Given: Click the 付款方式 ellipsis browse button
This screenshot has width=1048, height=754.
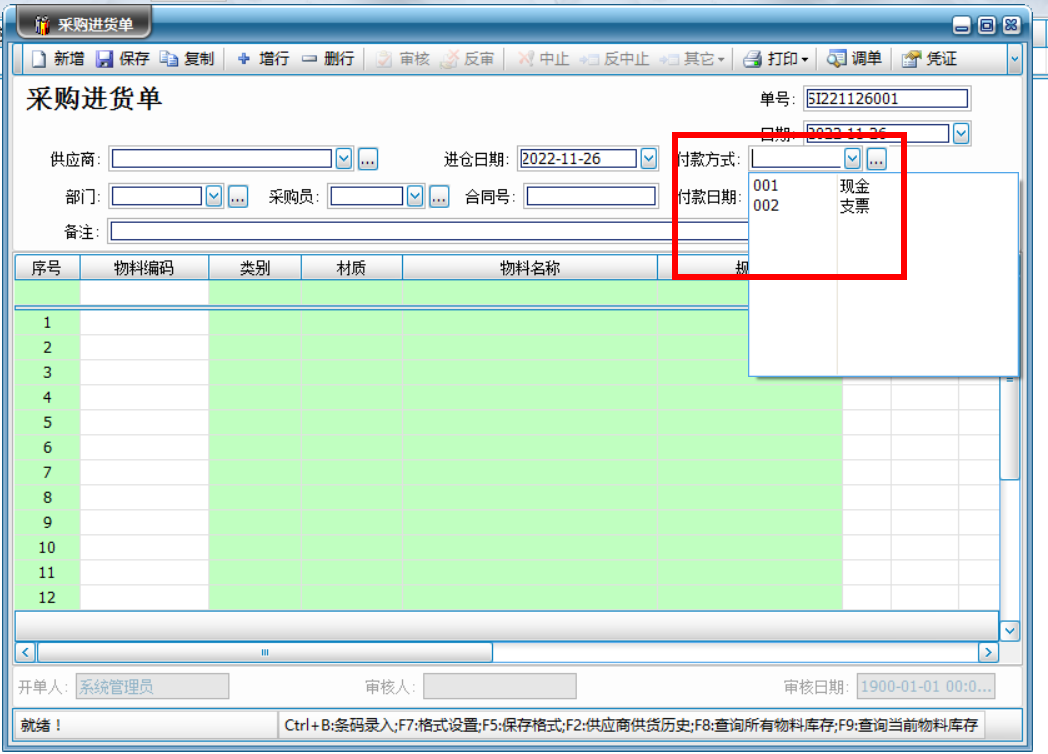Looking at the screenshot, I should click(876, 159).
